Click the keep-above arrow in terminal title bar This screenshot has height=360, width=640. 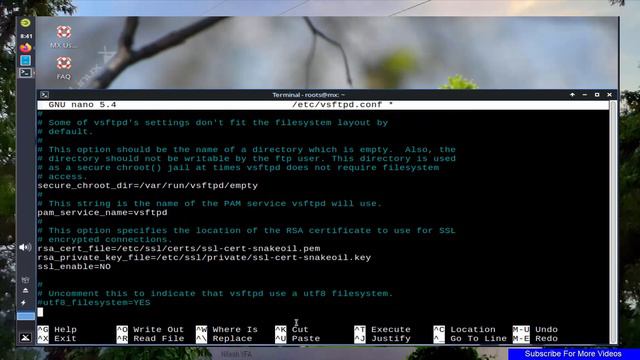[572, 95]
